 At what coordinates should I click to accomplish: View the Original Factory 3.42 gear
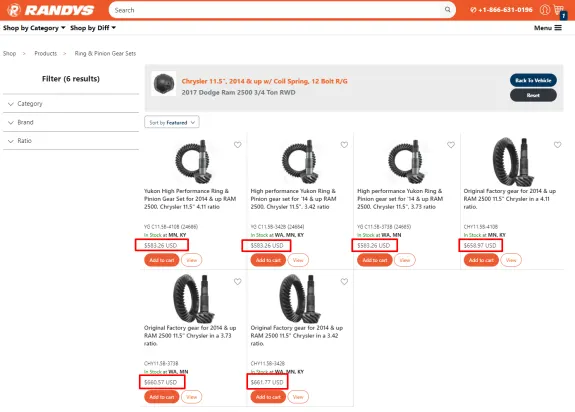click(x=298, y=397)
